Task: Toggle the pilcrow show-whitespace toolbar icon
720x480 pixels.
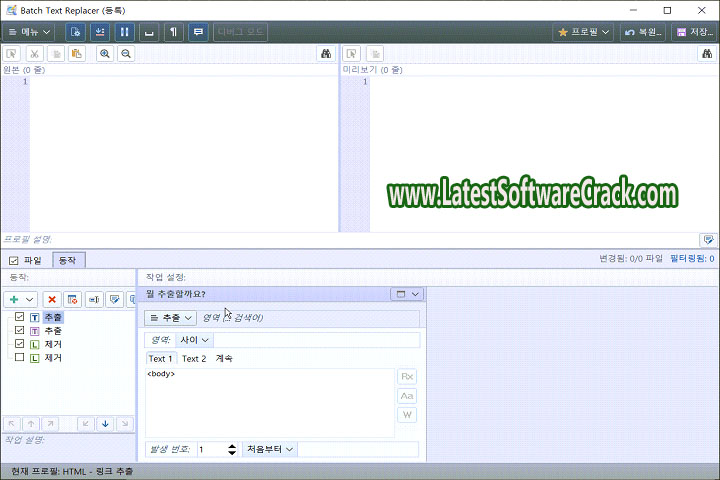Action: 175,32
